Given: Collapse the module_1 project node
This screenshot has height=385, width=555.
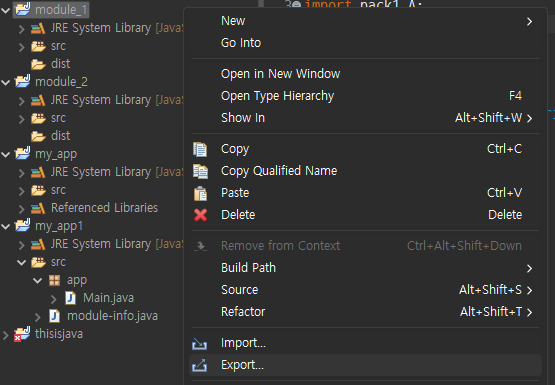Looking at the screenshot, I should coord(6,10).
